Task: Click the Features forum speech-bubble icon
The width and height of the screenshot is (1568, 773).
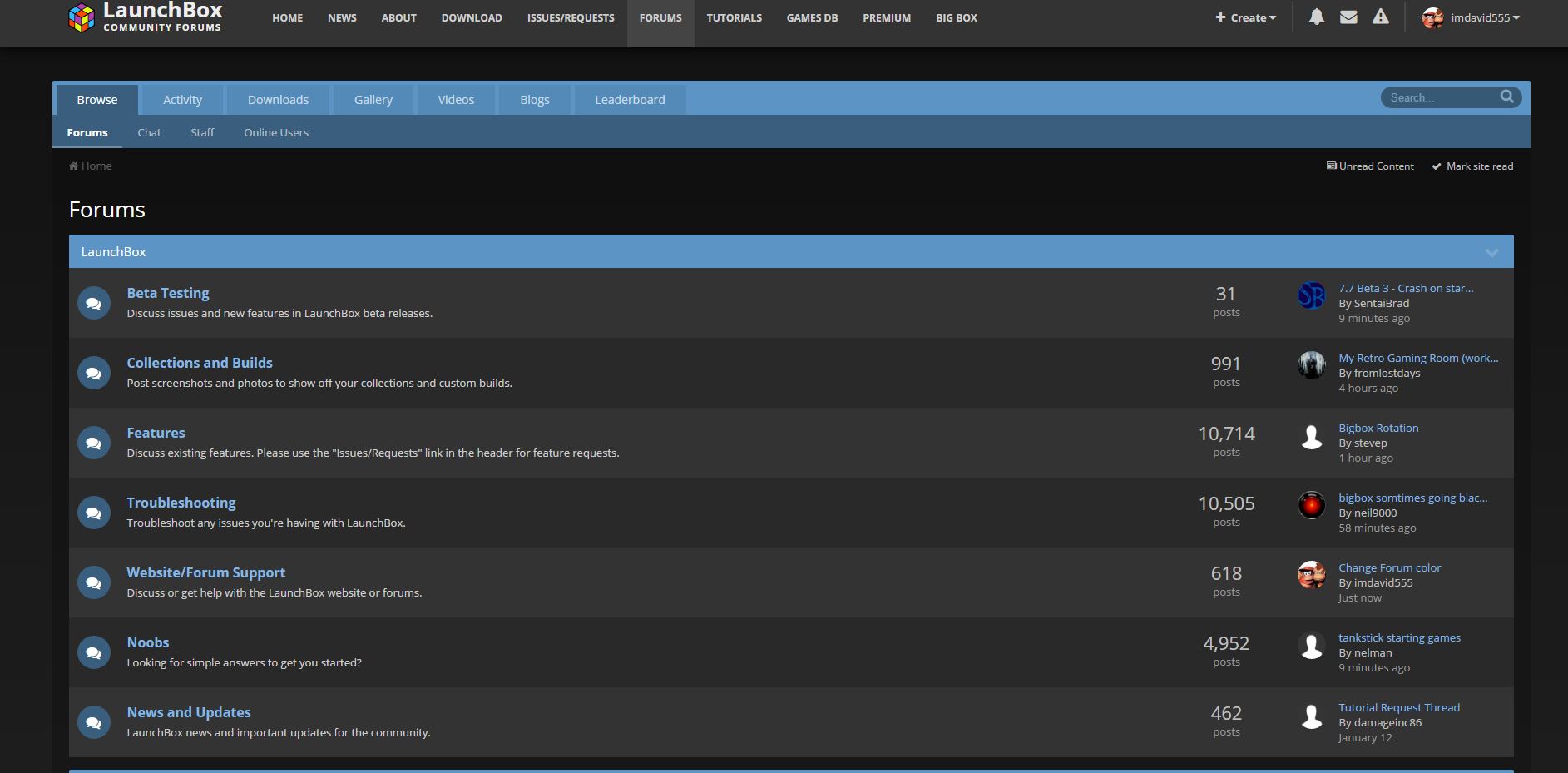Action: 94,443
